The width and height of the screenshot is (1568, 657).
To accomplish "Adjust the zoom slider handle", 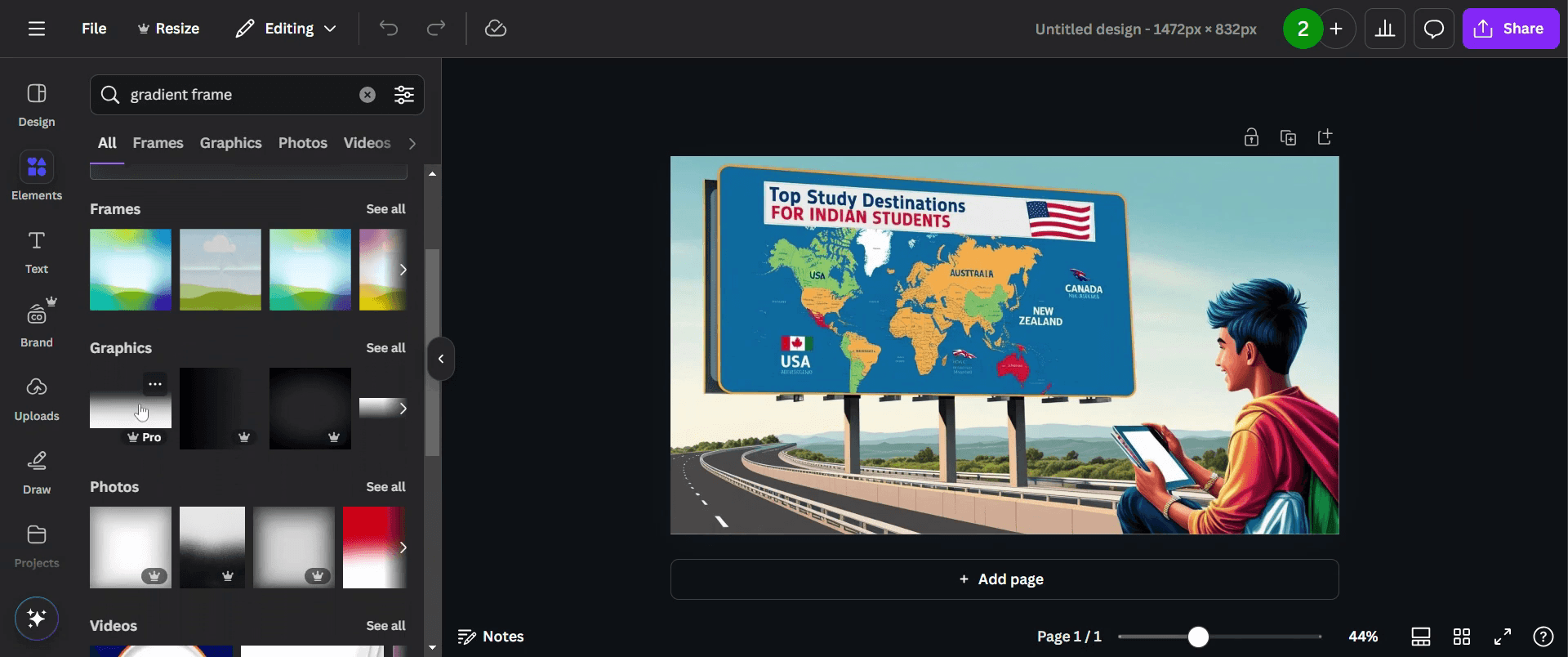I will click(1198, 637).
